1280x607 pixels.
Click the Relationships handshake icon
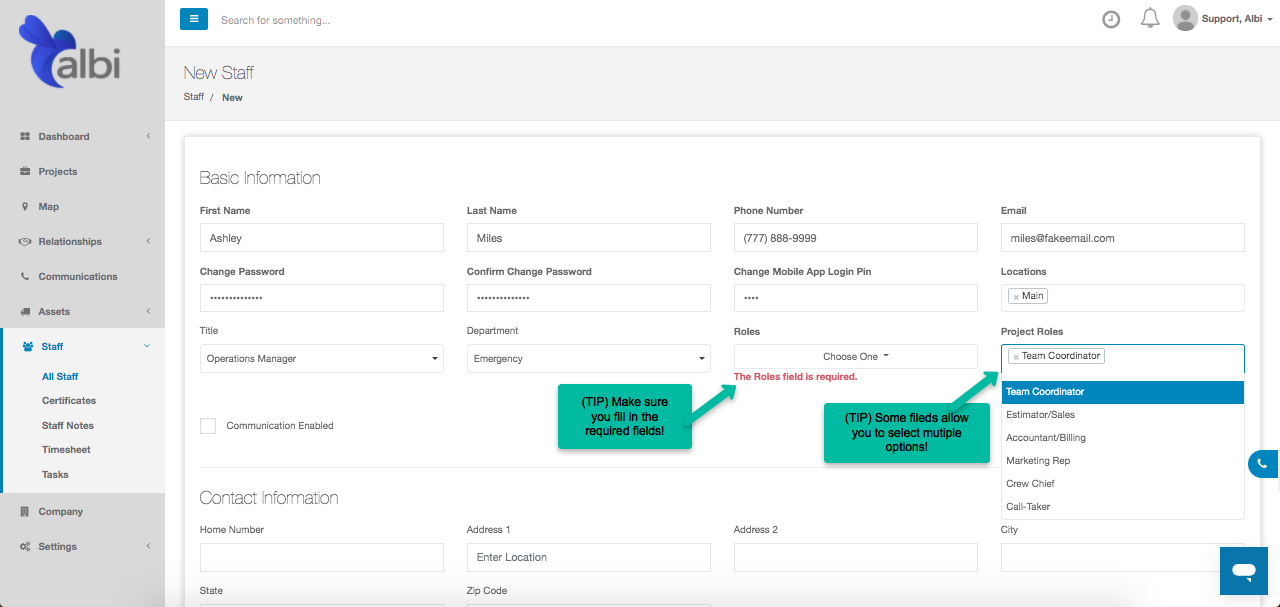pos(25,241)
